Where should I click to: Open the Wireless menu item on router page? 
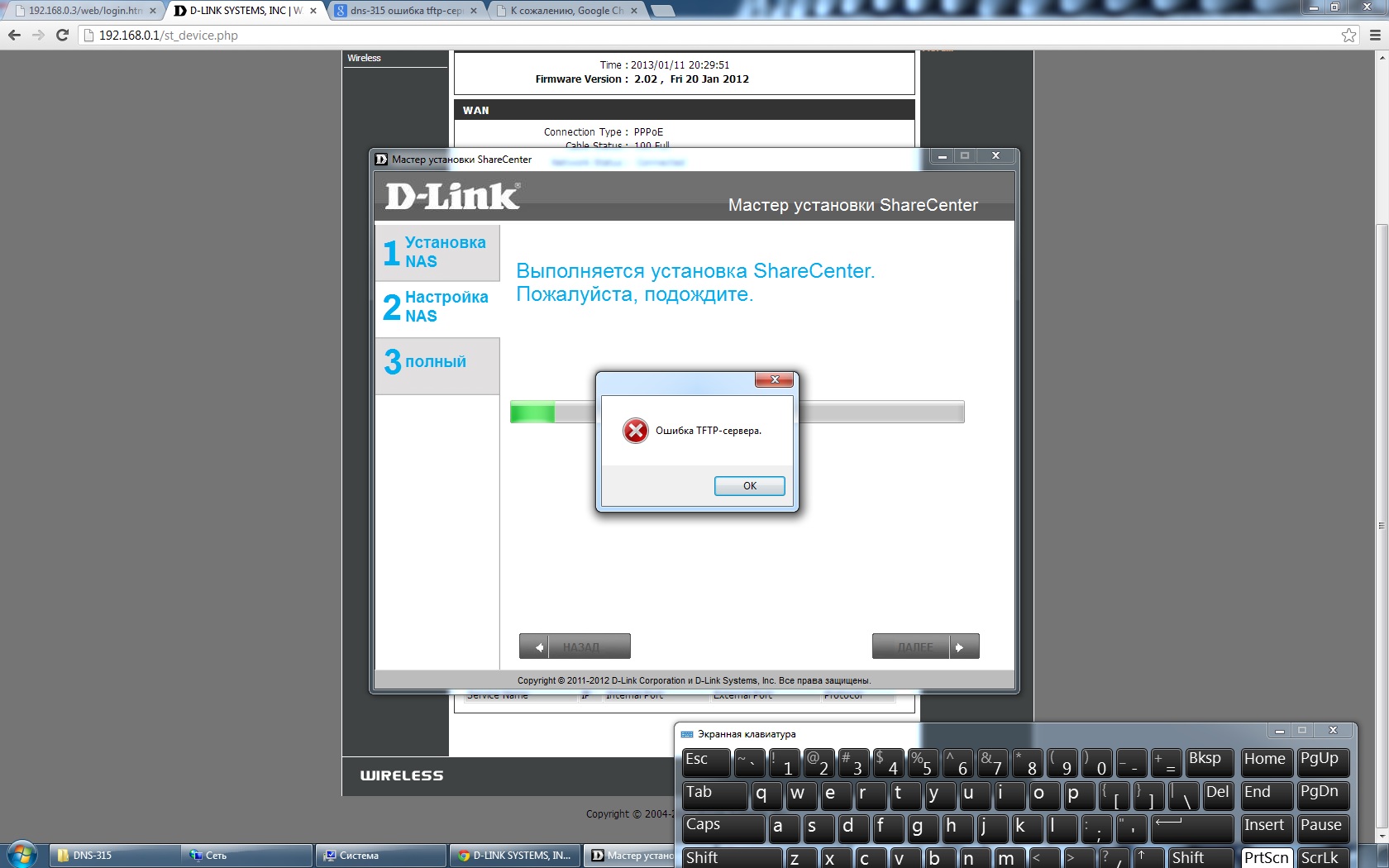tap(364, 58)
